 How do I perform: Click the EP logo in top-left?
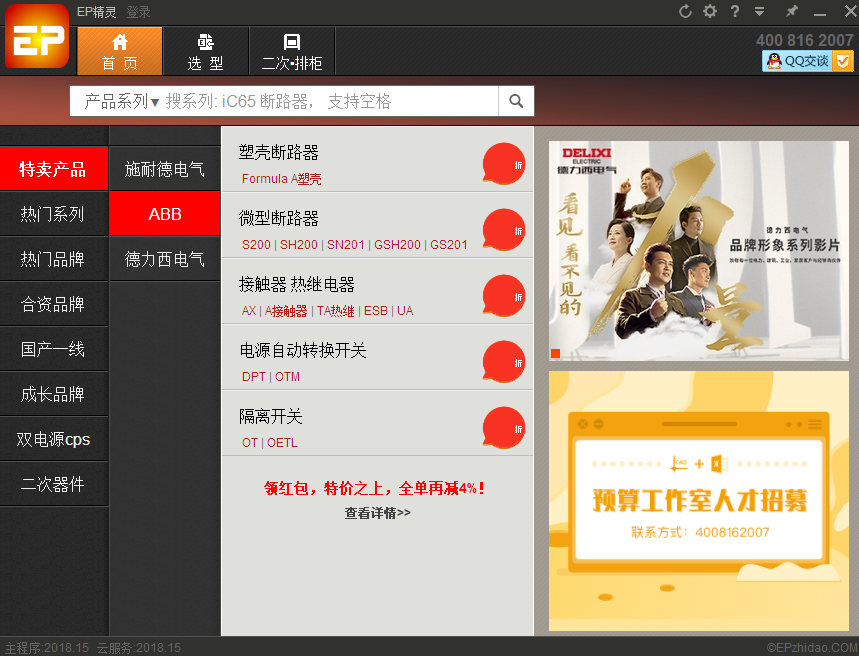[x=37, y=37]
